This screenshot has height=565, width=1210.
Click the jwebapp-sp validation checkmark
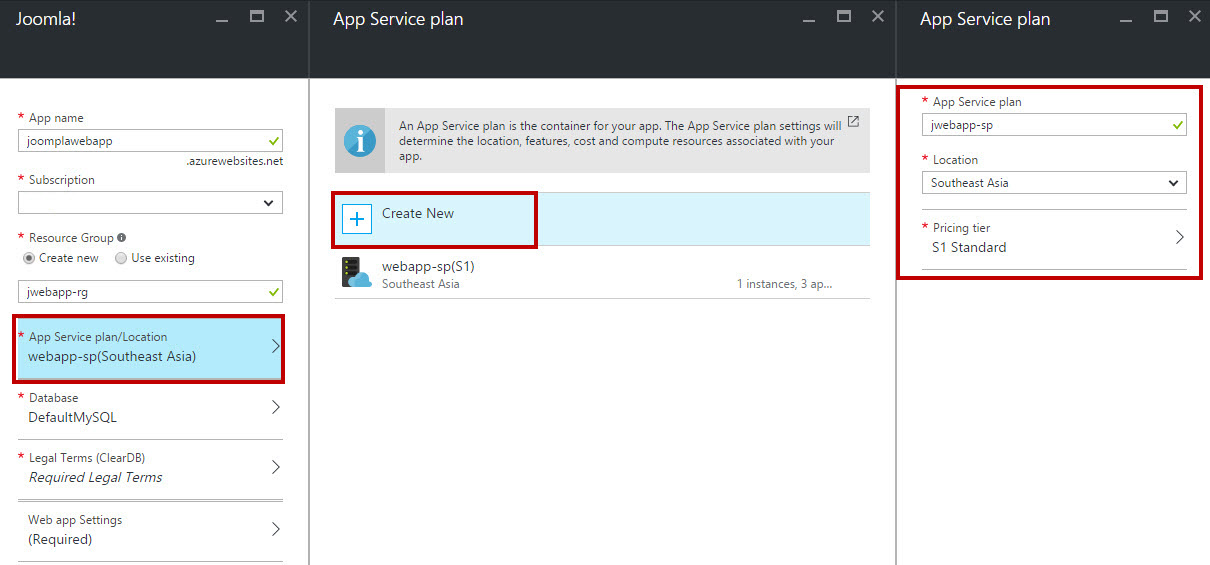pos(1178,125)
